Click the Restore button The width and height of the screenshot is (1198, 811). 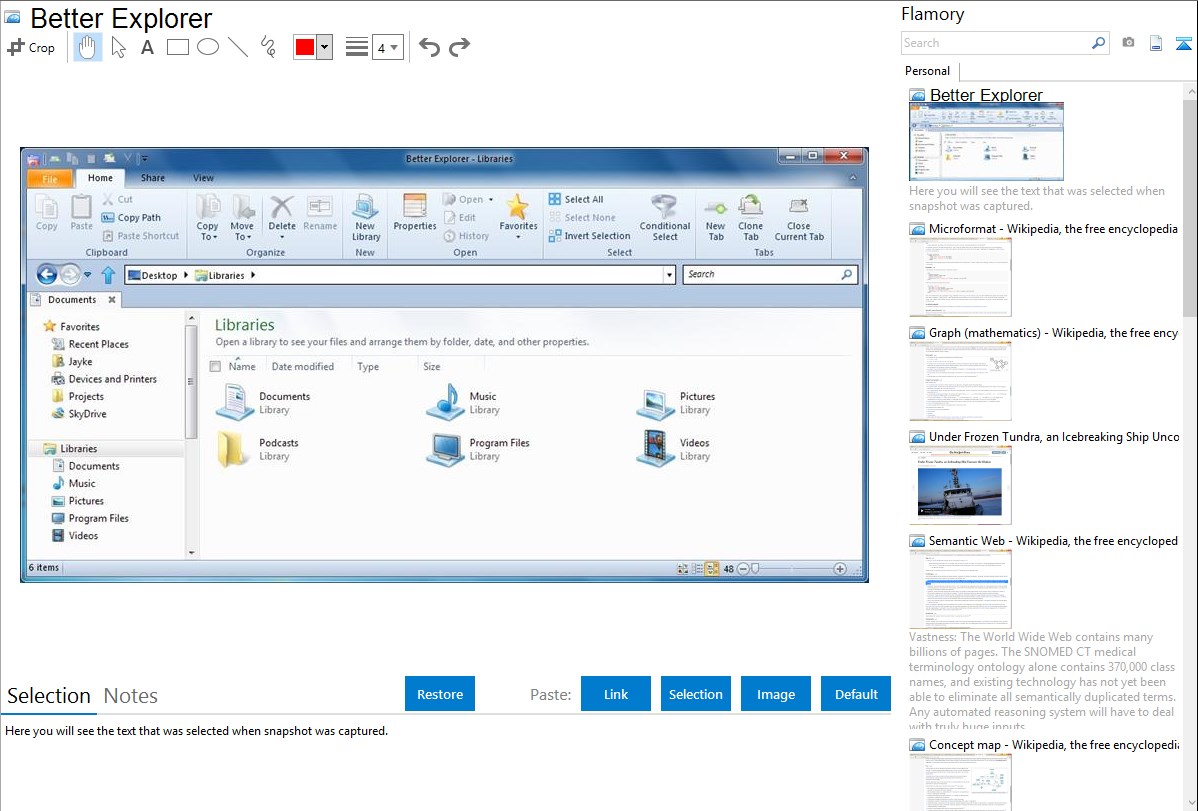tap(440, 694)
